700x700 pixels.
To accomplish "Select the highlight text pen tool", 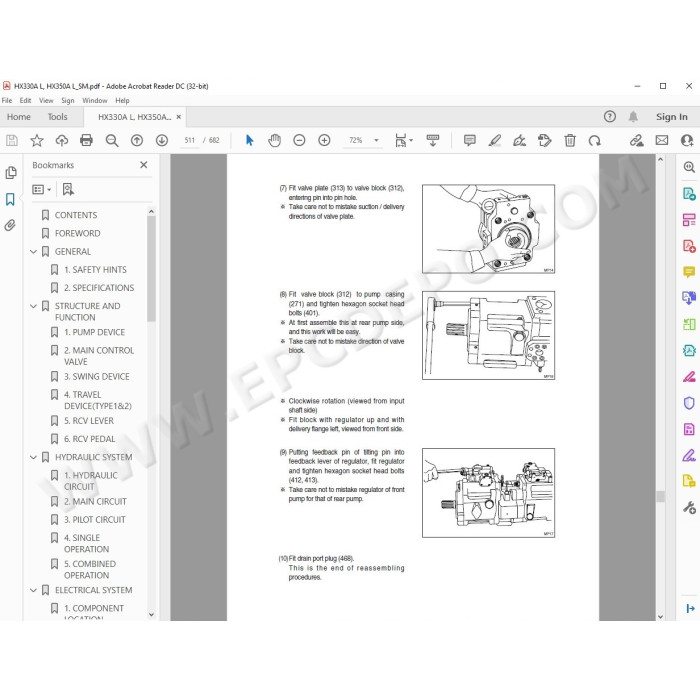I will [x=495, y=141].
